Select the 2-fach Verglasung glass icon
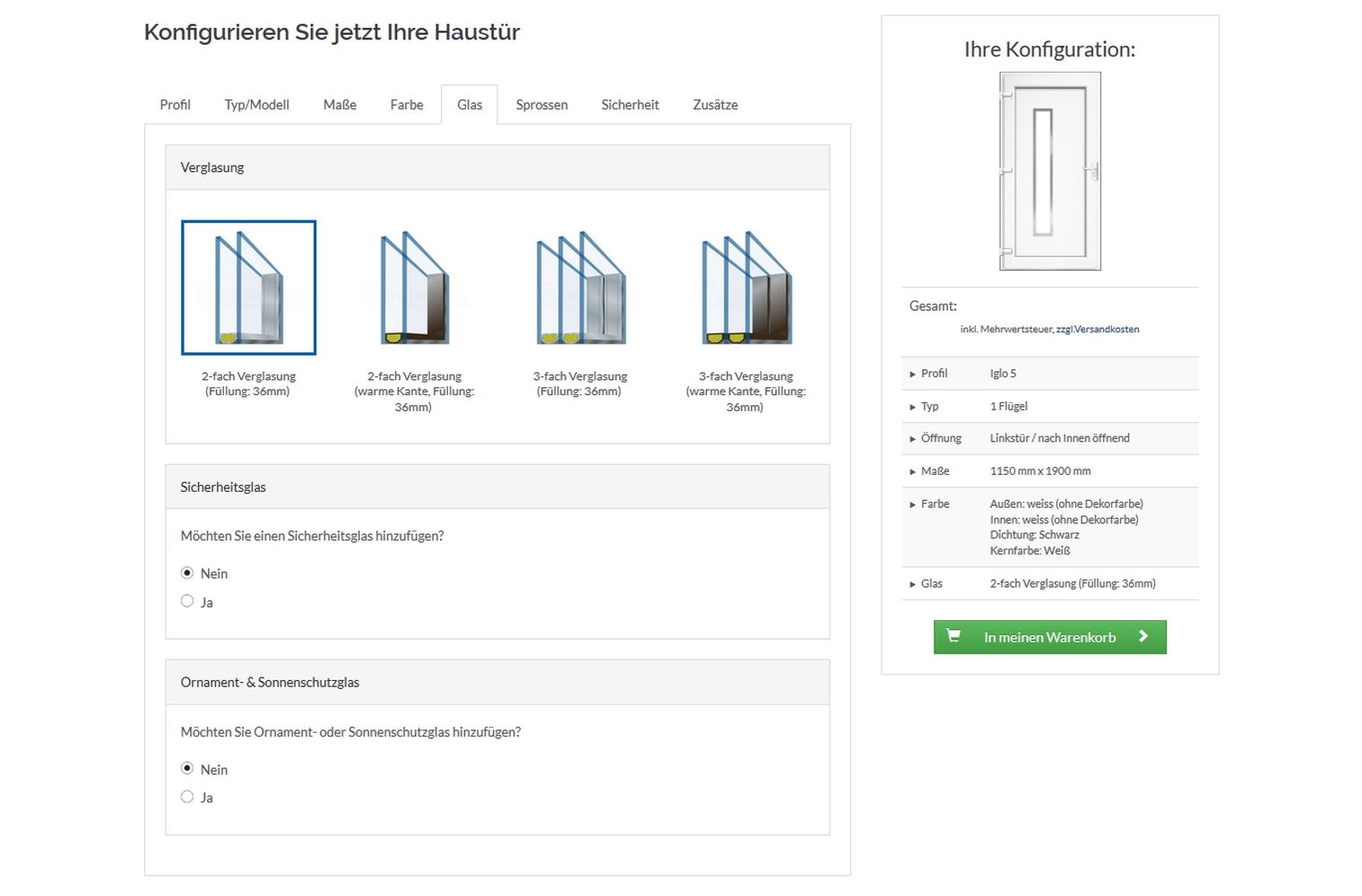This screenshot has height=896, width=1362. (x=248, y=288)
